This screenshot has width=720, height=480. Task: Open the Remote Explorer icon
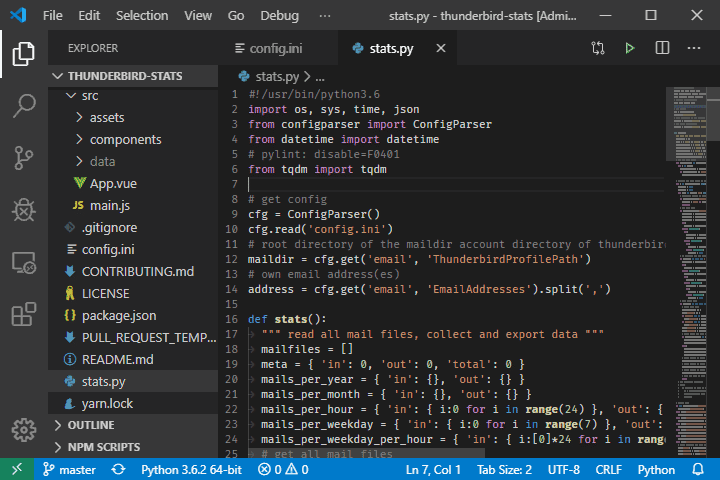24,262
